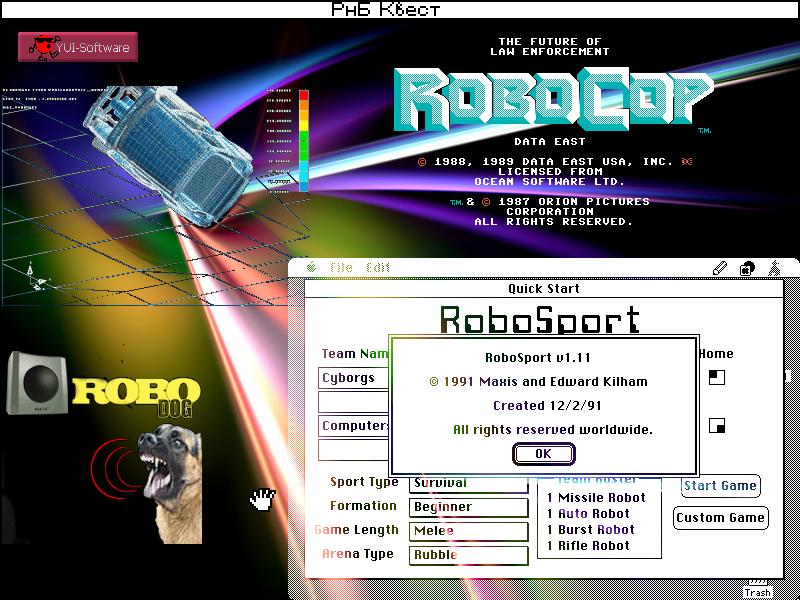Image resolution: width=800 pixels, height=600 pixels.
Task: Open the Edit menu
Action: pos(377,268)
